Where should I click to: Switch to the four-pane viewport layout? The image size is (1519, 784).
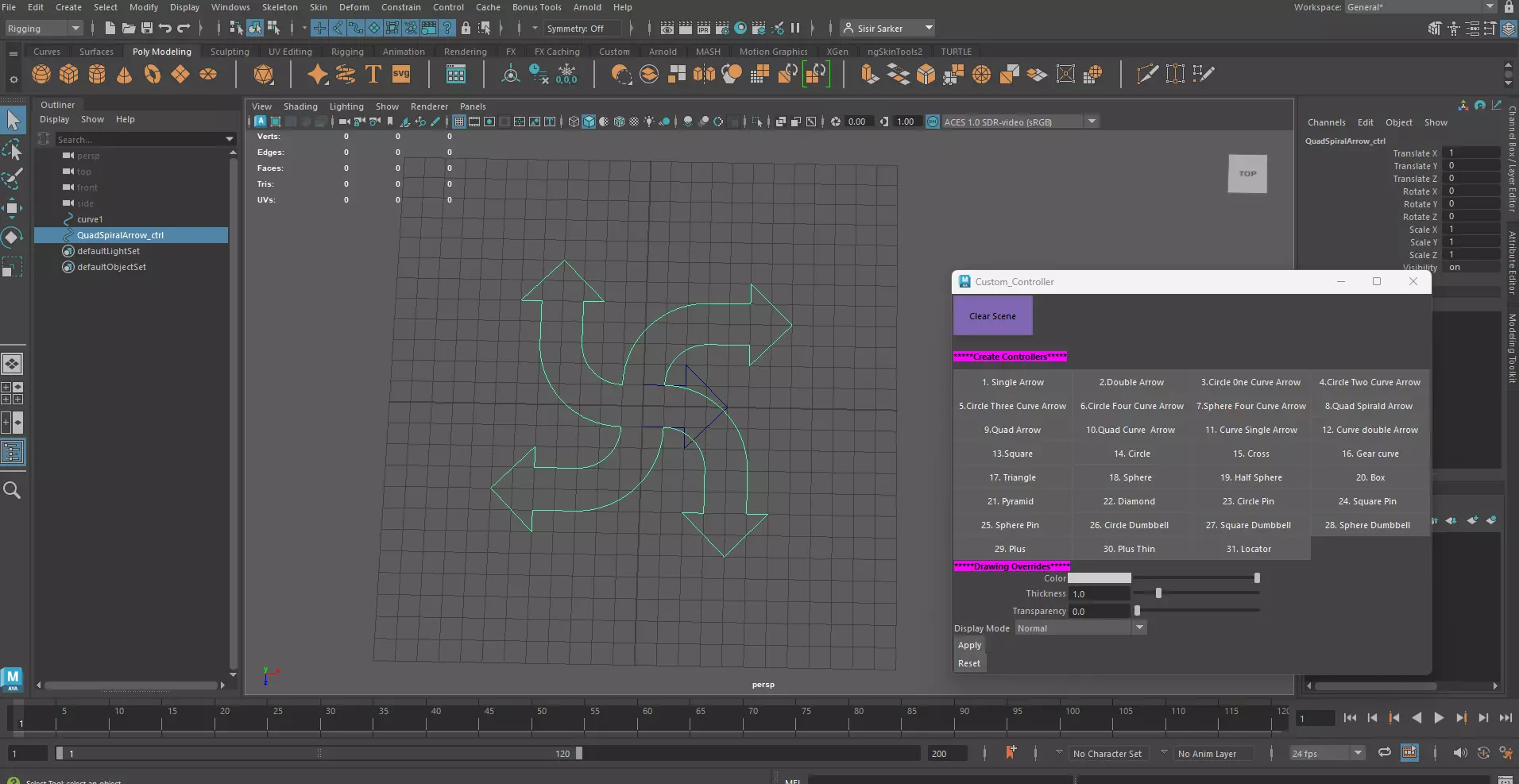[12, 393]
